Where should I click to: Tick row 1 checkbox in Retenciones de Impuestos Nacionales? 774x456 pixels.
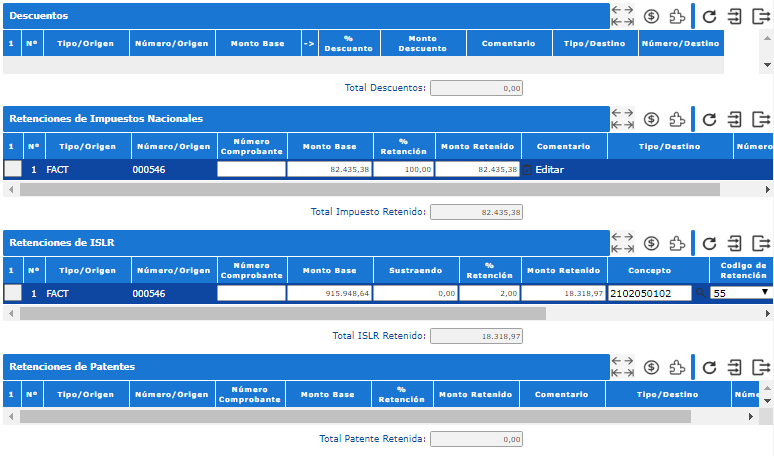13,169
